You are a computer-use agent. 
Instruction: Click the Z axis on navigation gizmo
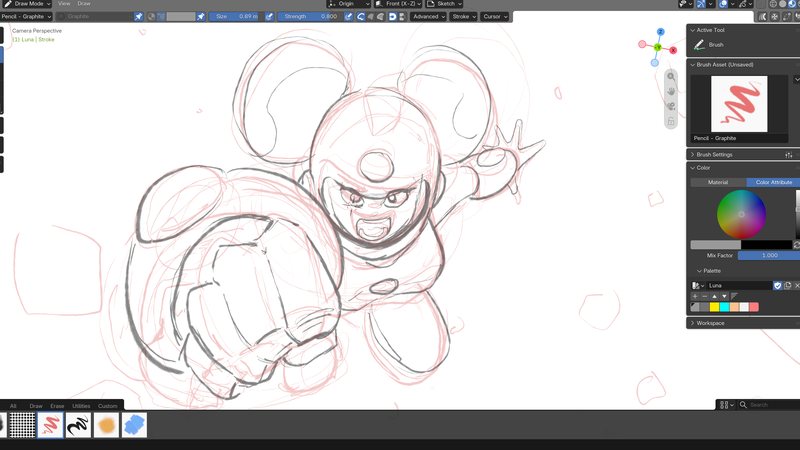coord(661,32)
